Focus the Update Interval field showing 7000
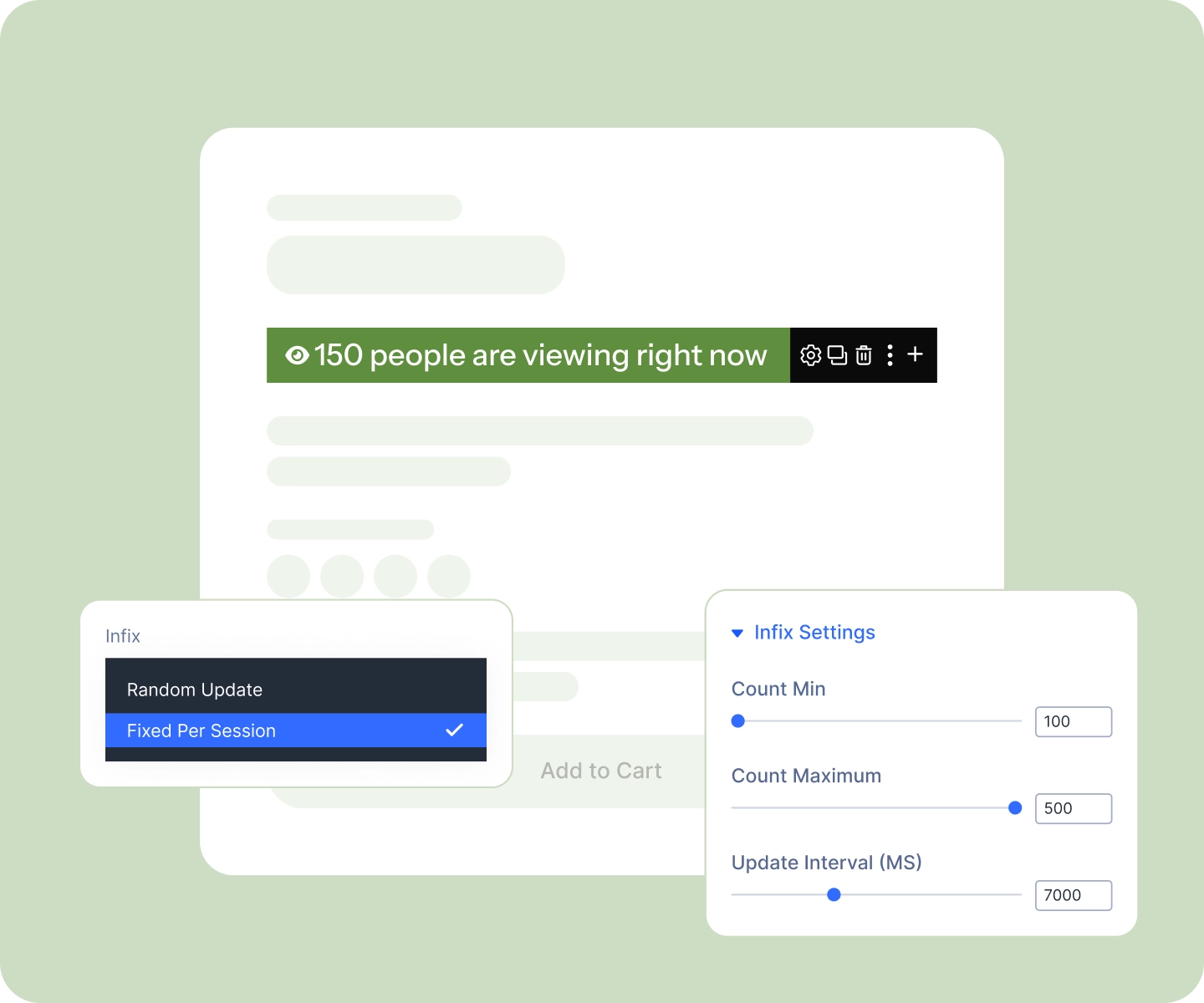Viewport: 1204px width, 1003px height. [x=1074, y=895]
